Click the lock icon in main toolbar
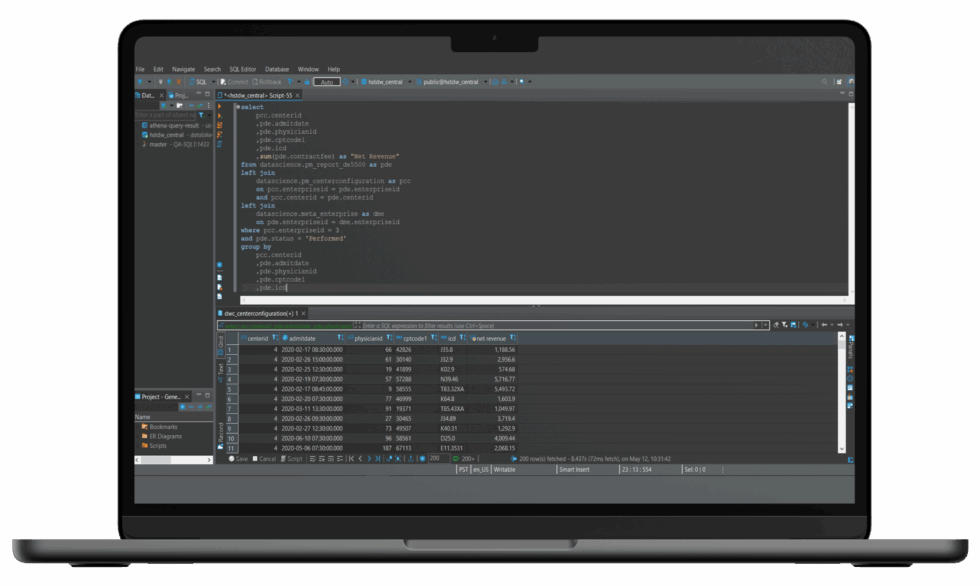Screen dimensions: 980x586 [x=307, y=82]
